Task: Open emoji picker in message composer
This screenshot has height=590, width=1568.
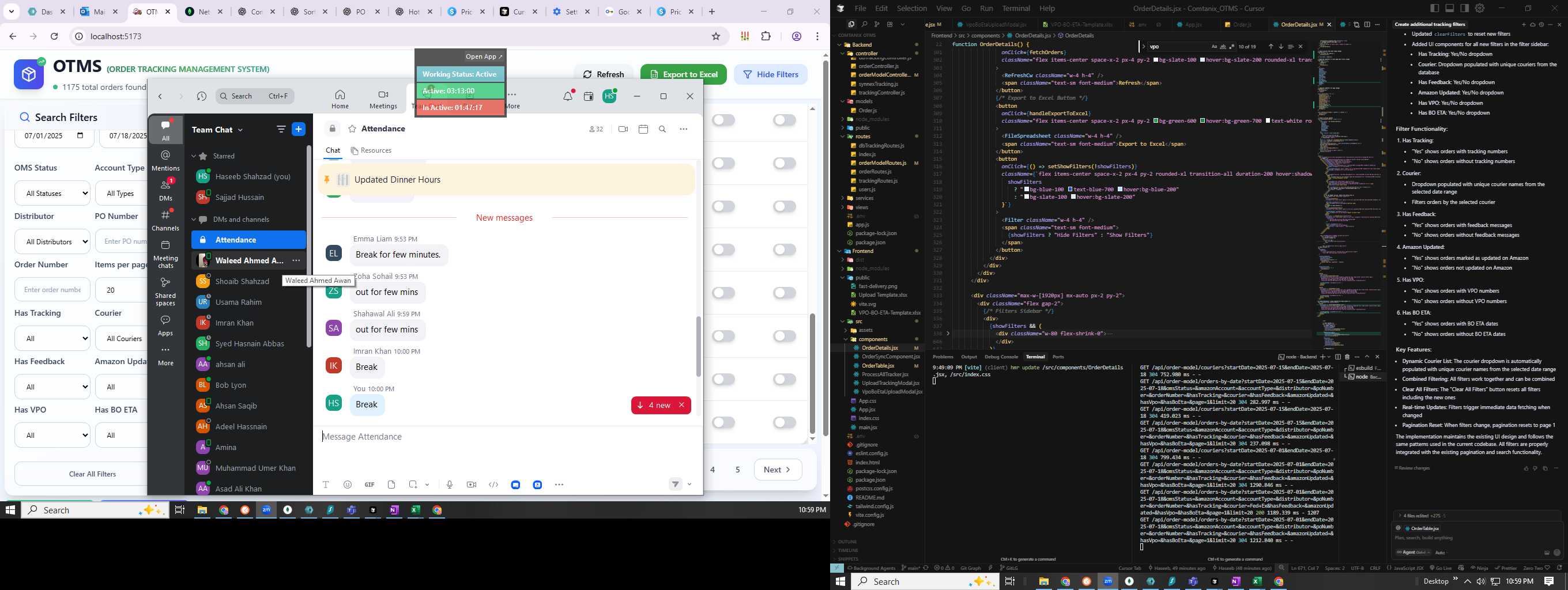Action: point(348,485)
